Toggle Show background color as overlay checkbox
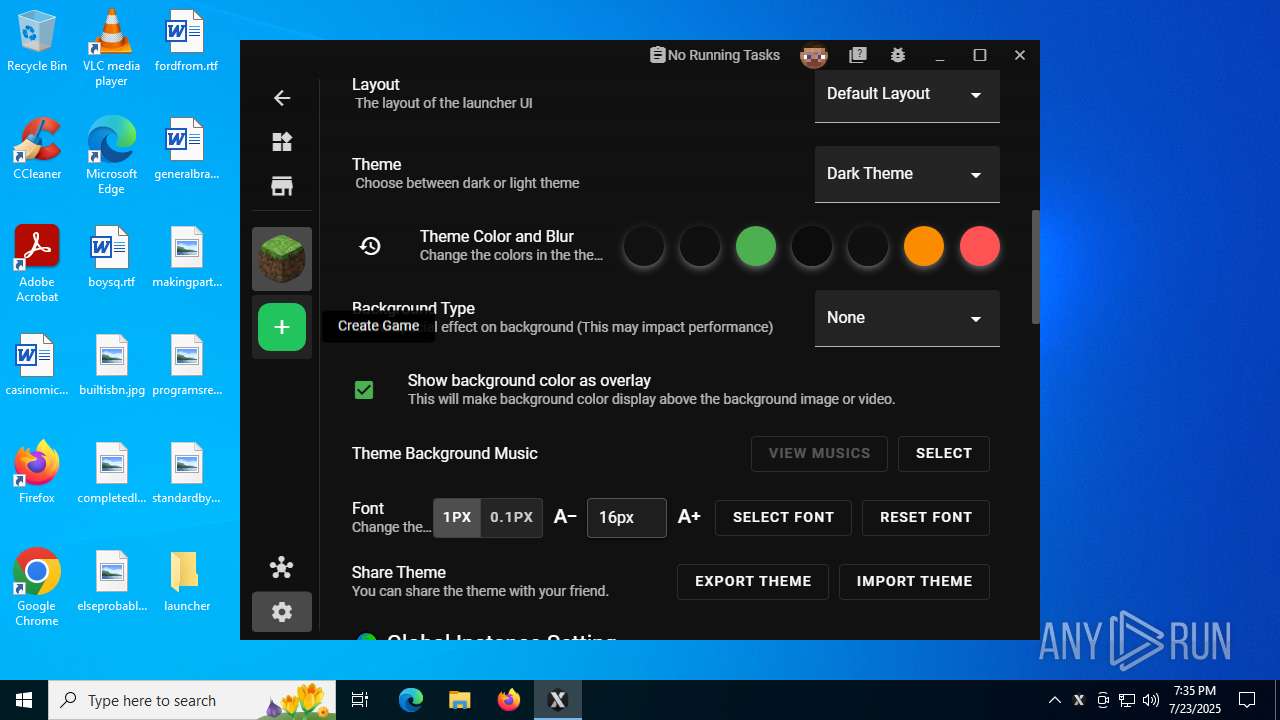This screenshot has height=720, width=1280. click(364, 390)
